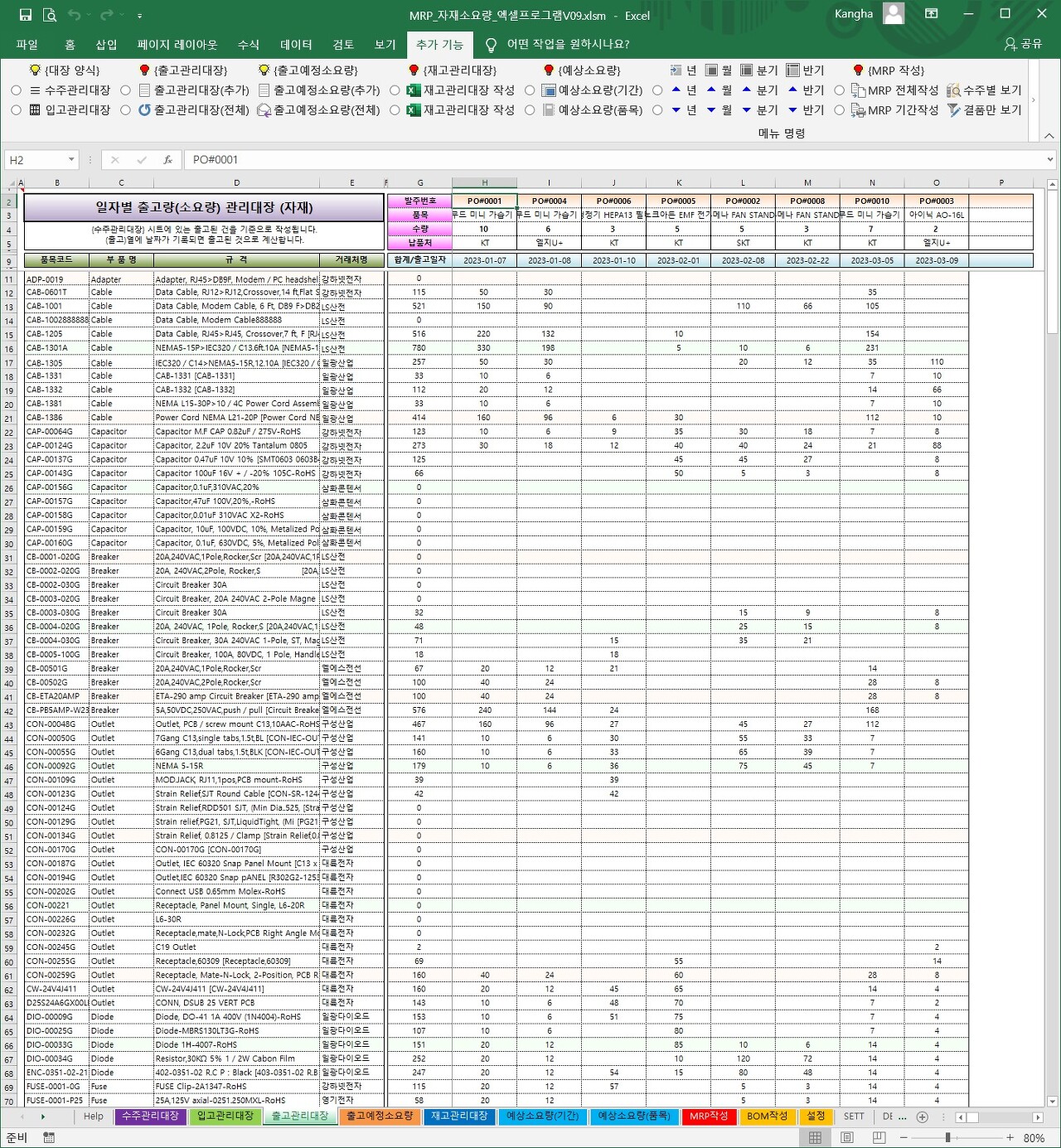The image size is (1061, 1148).
Task: Click the zoom in plus button
Action: pyautogui.click(x=1010, y=1138)
